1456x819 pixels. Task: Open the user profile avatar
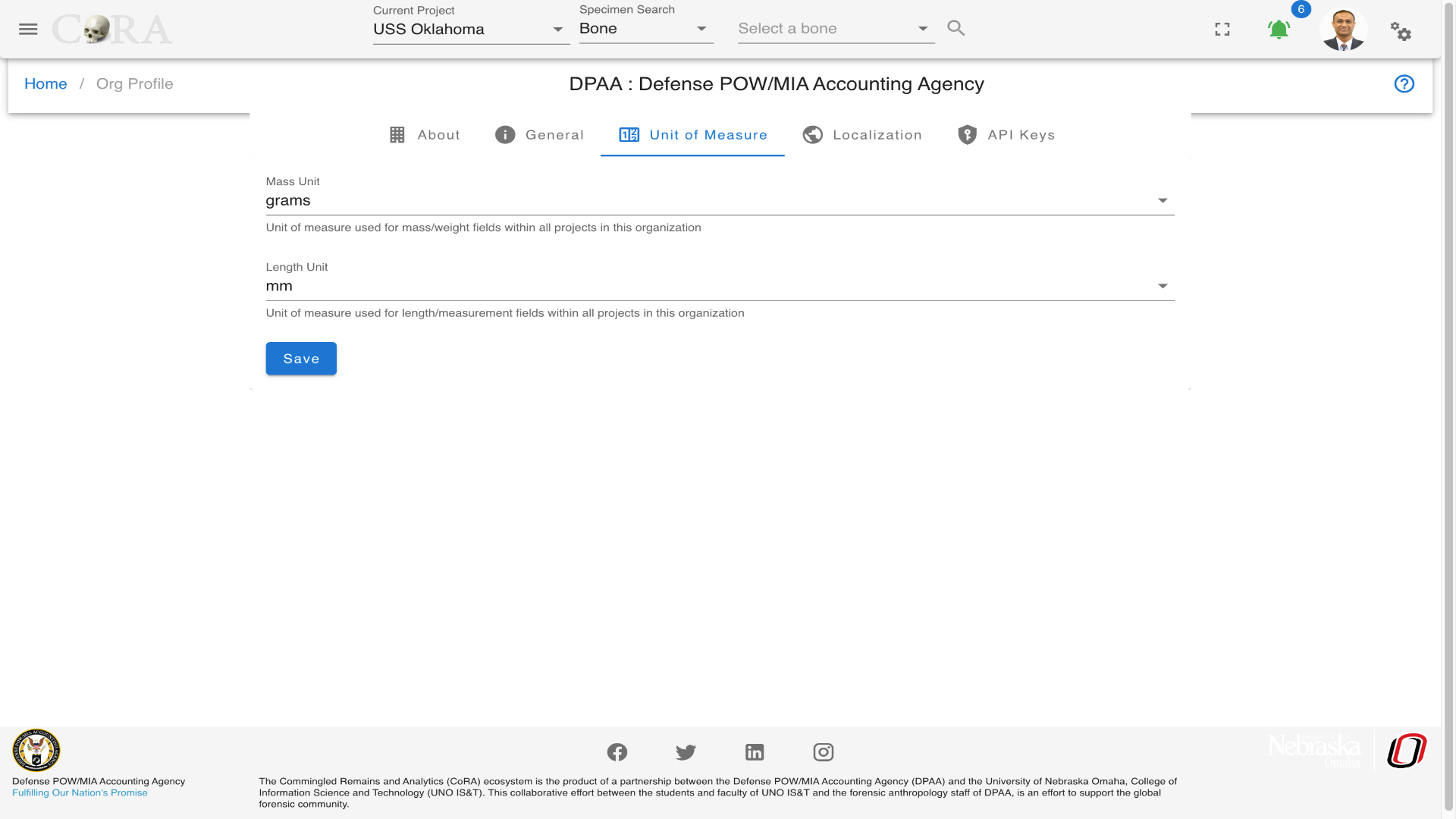tap(1344, 30)
